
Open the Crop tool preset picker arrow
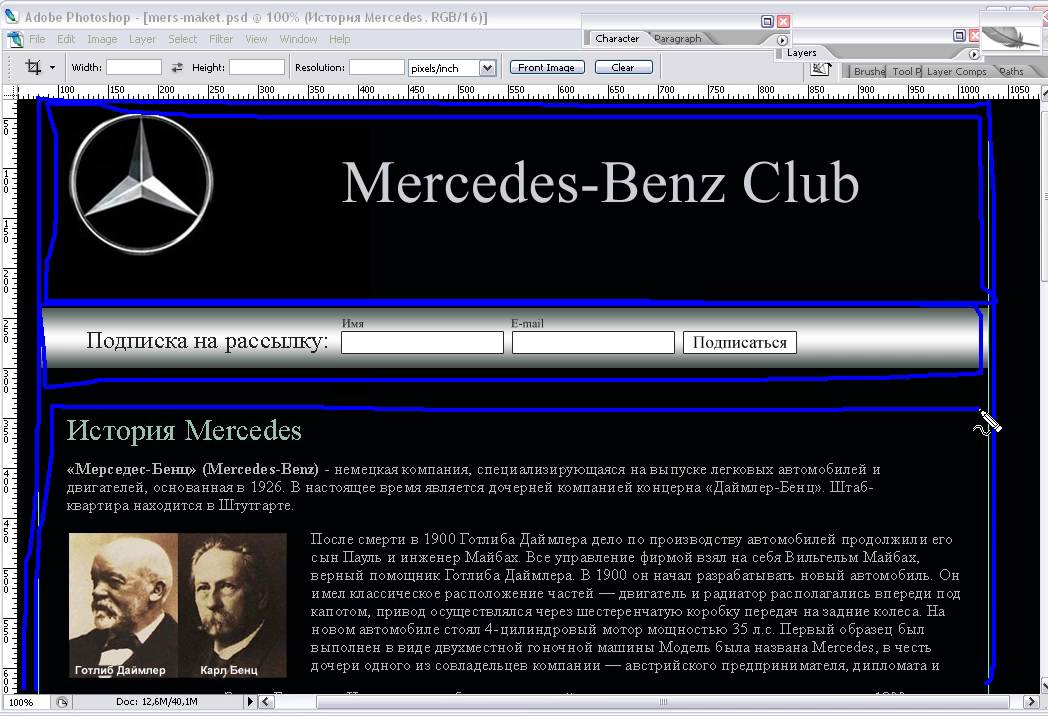(52, 68)
